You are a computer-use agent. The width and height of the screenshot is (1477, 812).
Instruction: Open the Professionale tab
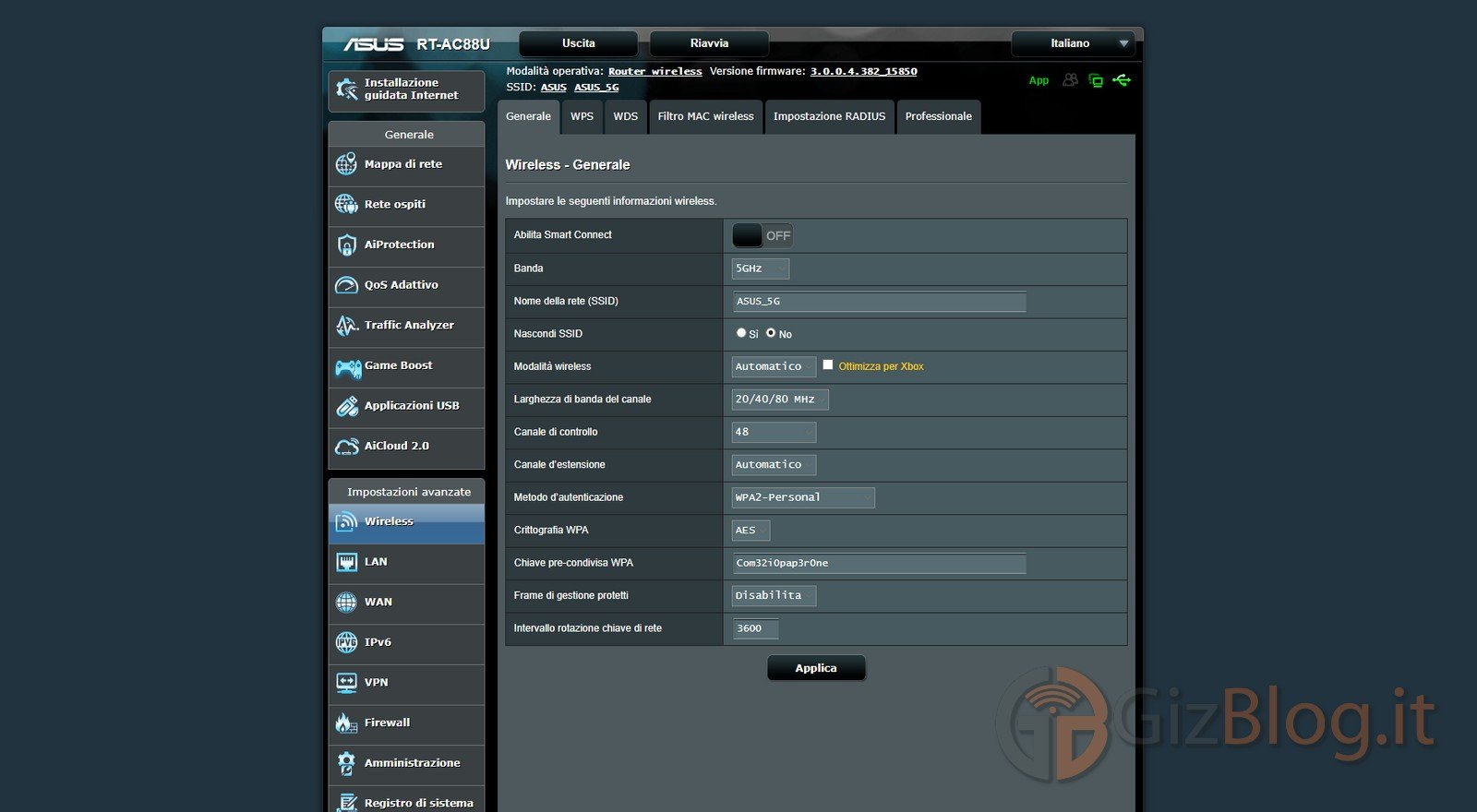pos(939,116)
